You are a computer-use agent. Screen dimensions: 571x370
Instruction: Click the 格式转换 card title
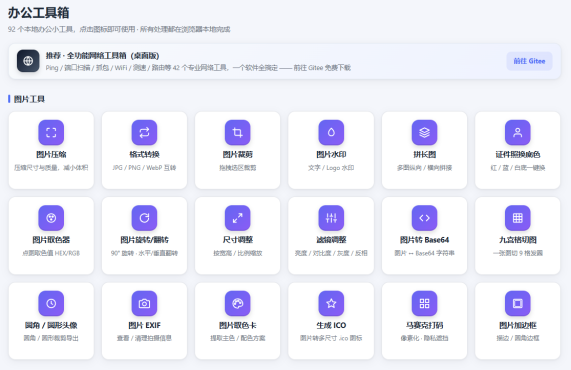[x=144, y=154]
